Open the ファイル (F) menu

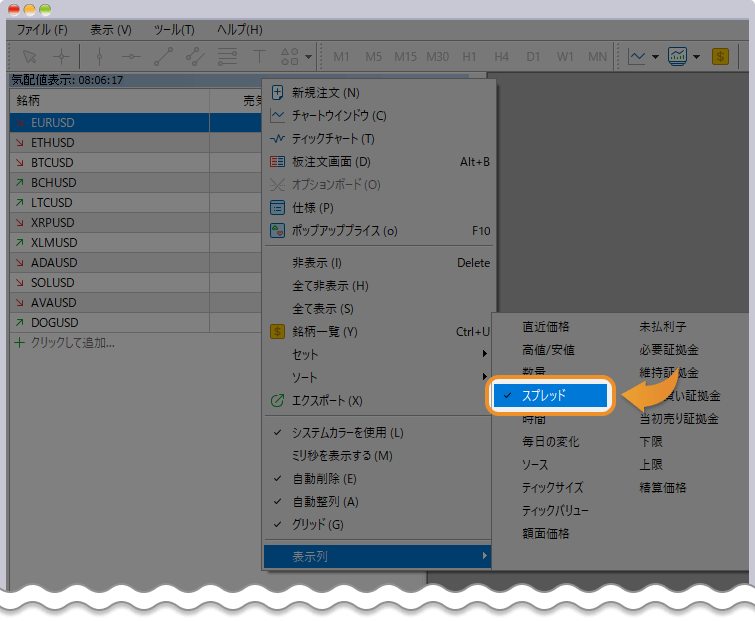[x=42, y=30]
